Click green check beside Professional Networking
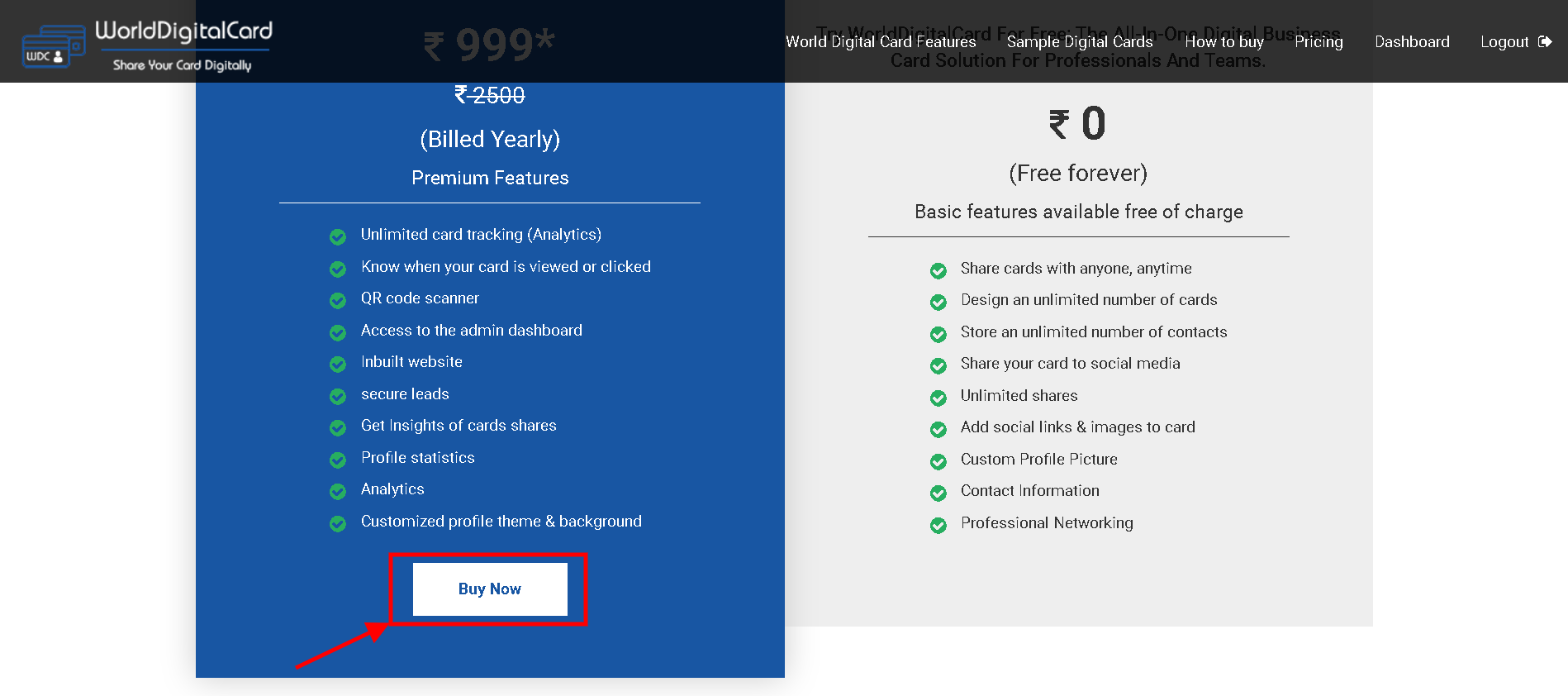 tap(938, 526)
